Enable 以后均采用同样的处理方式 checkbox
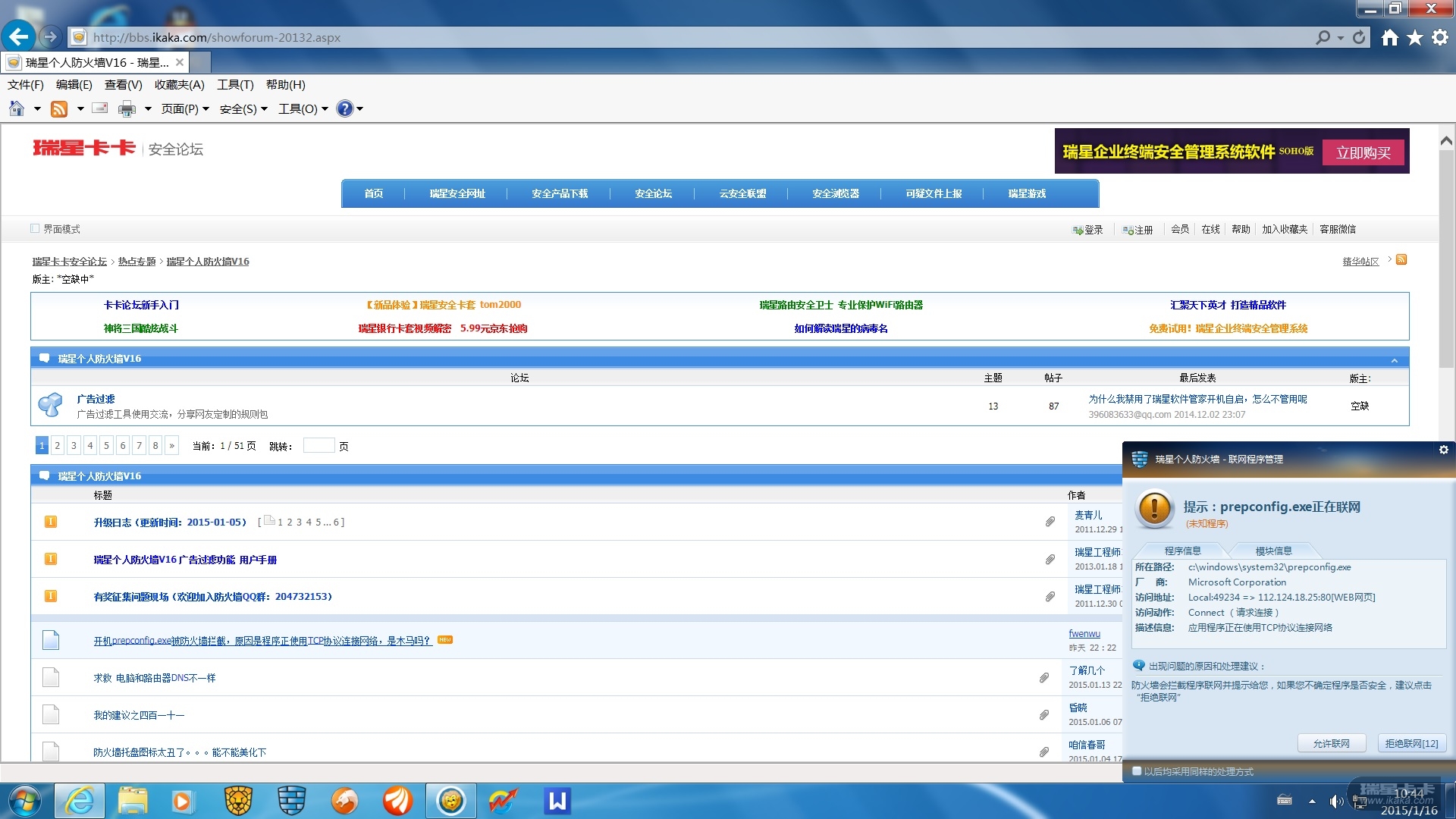The width and height of the screenshot is (1456, 819). [1137, 770]
